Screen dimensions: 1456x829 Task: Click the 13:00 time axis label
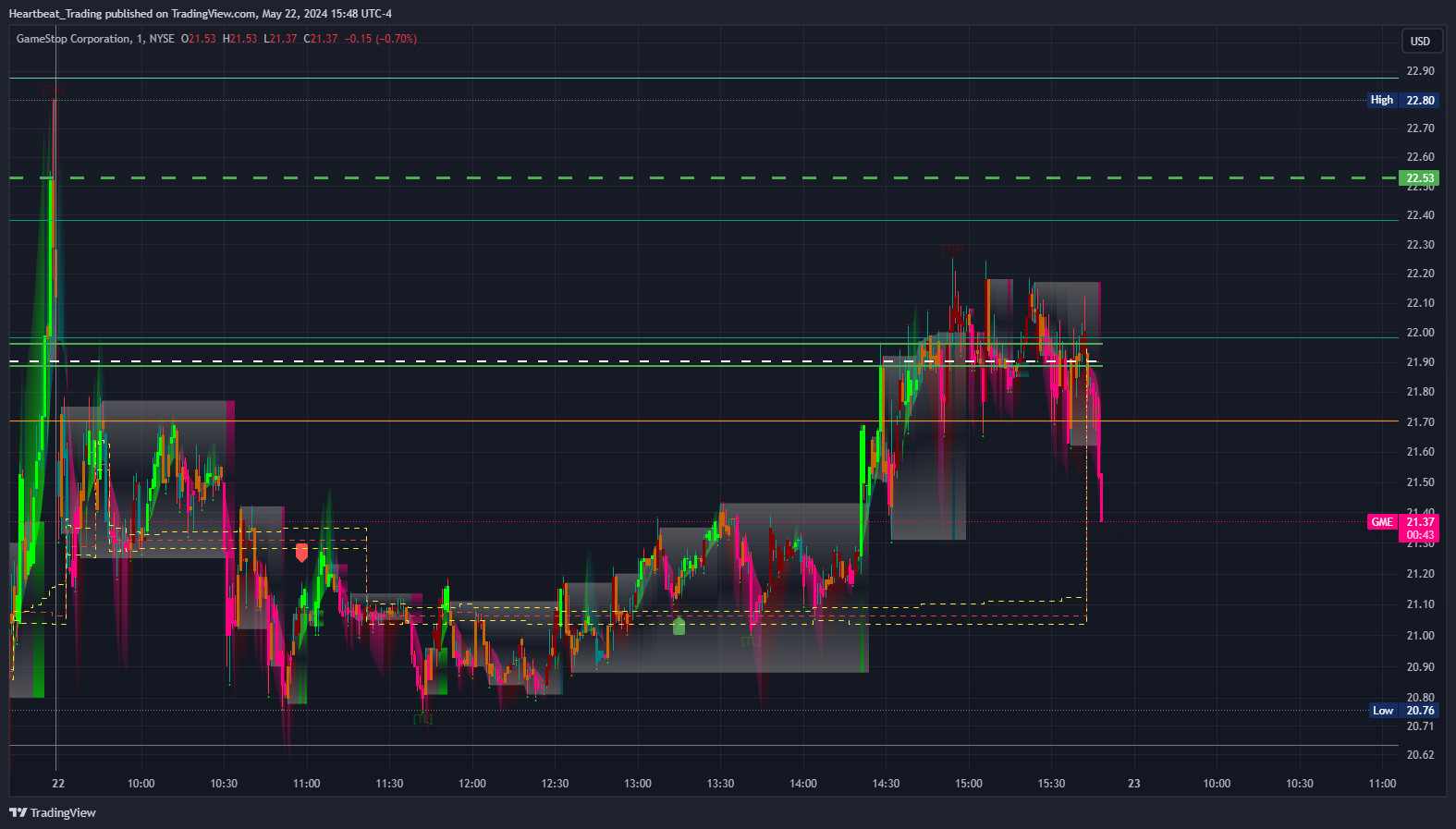(638, 784)
